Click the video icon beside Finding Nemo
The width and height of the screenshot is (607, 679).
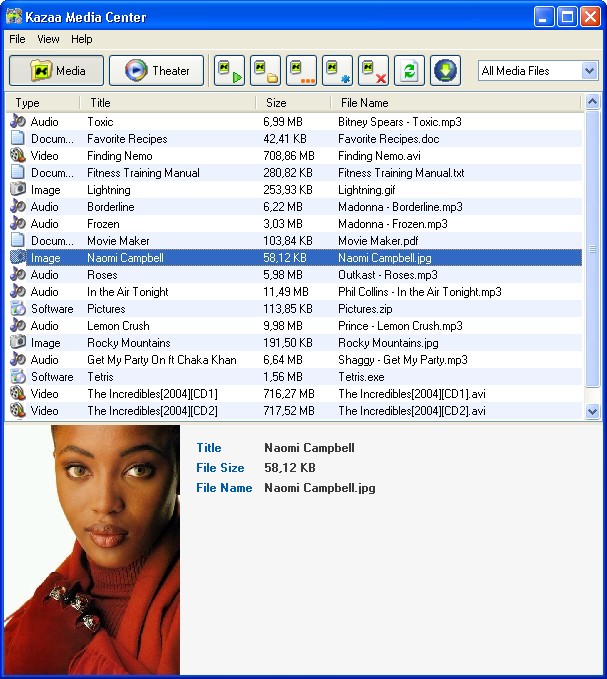coord(18,155)
